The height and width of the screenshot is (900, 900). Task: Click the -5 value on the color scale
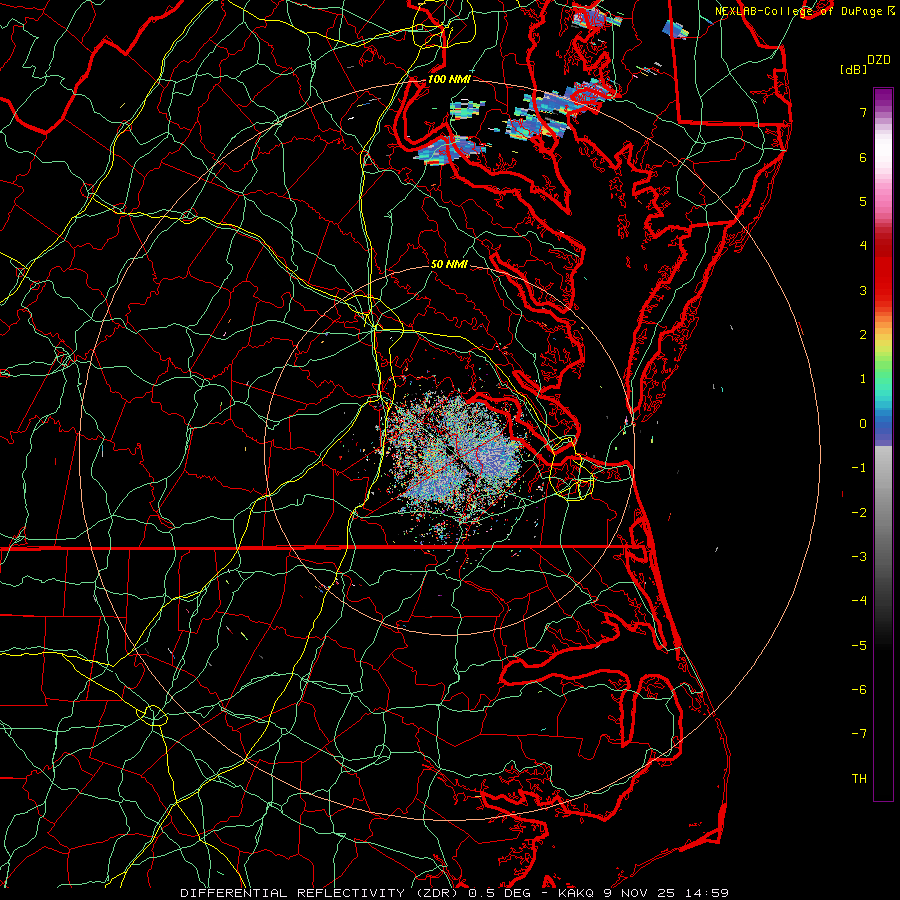pos(859,646)
